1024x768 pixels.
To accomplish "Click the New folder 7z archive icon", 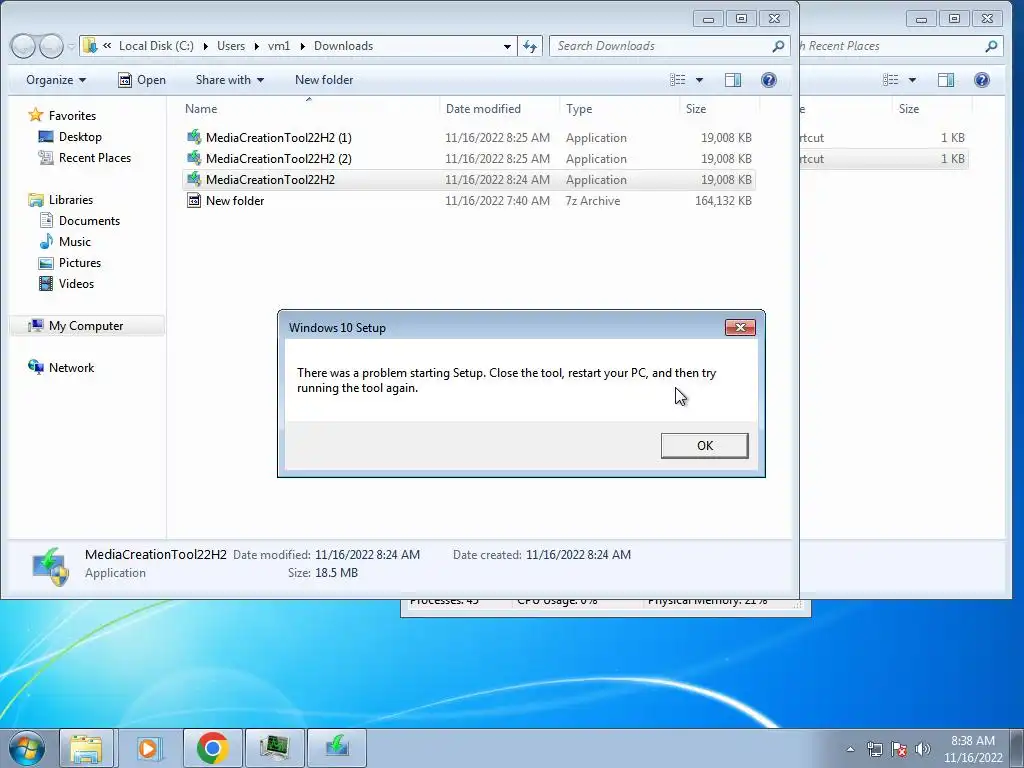I will [194, 200].
